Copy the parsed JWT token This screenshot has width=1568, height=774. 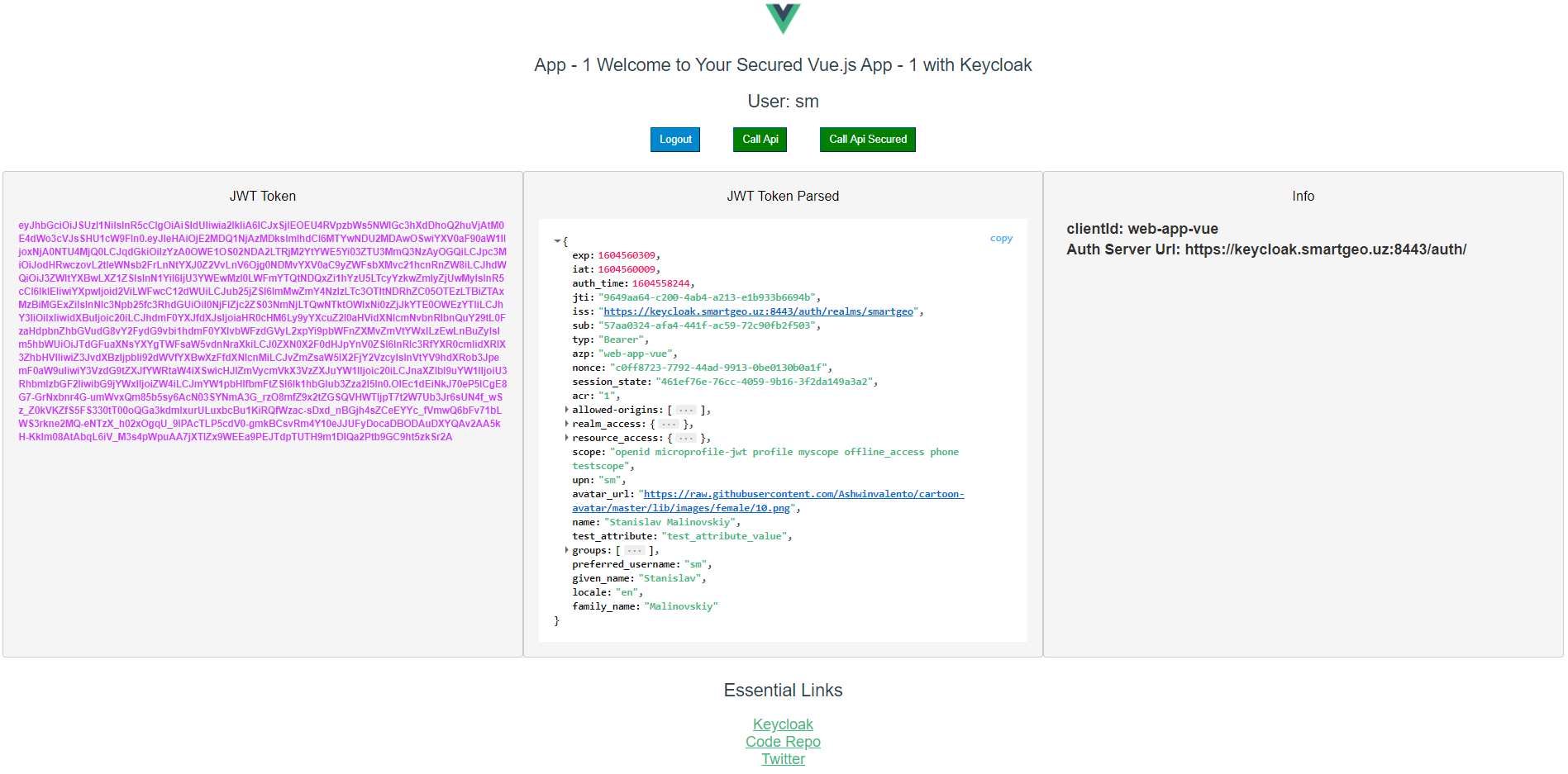click(1001, 238)
